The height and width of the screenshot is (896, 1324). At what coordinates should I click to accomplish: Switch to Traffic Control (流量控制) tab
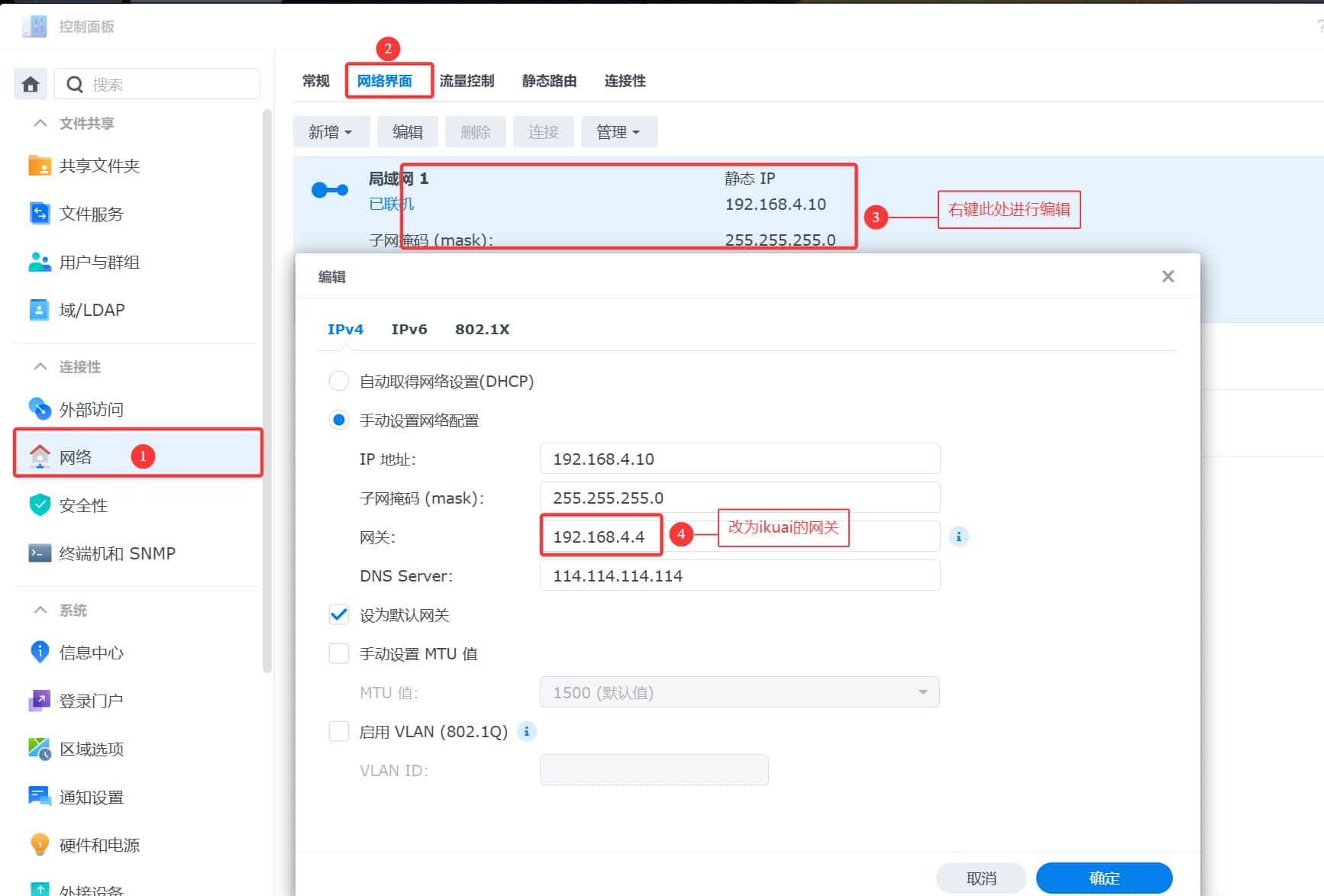(467, 81)
